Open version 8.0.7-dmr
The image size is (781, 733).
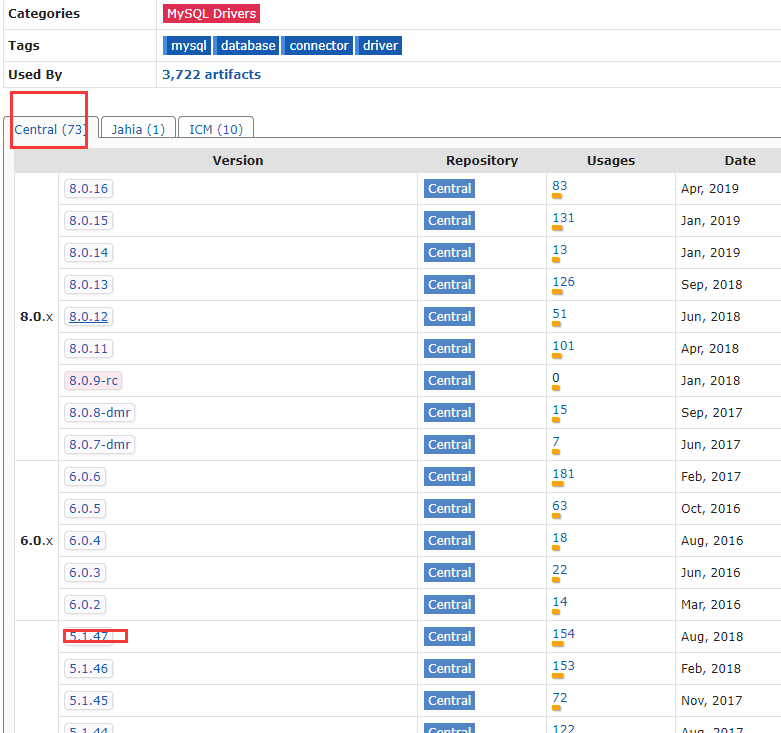(x=100, y=444)
